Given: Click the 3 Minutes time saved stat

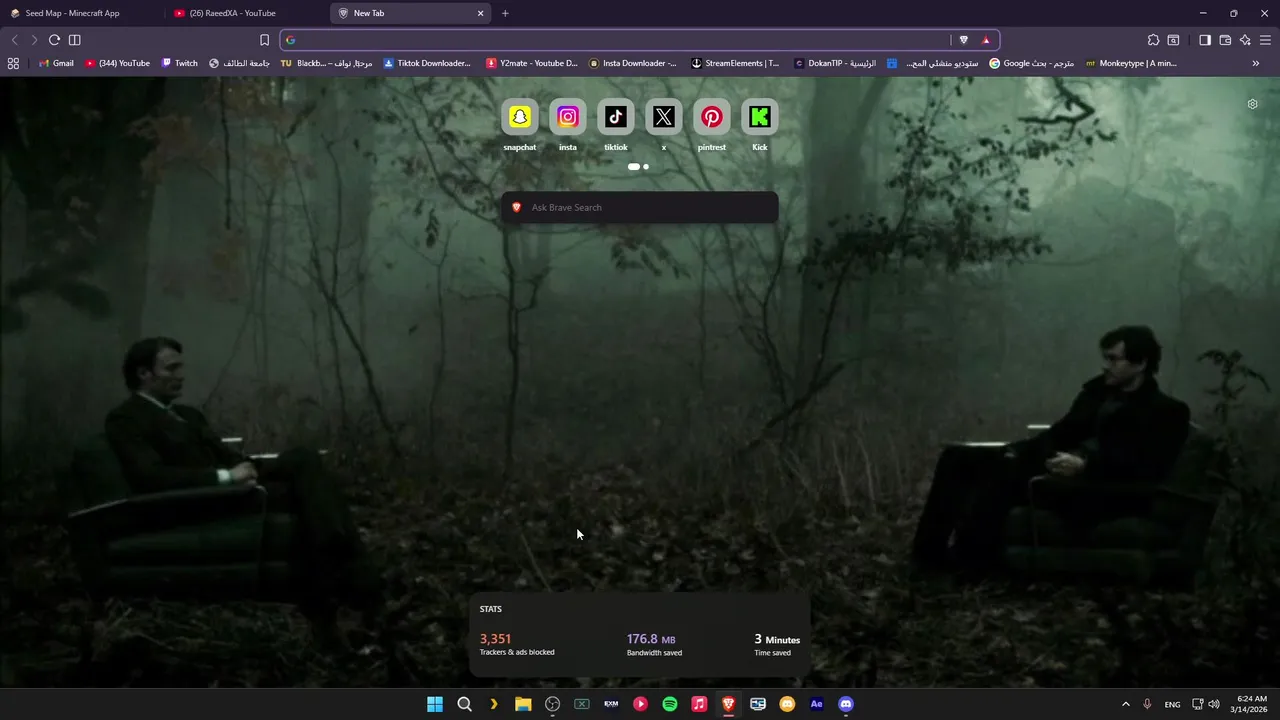Looking at the screenshot, I should pyautogui.click(x=777, y=644).
